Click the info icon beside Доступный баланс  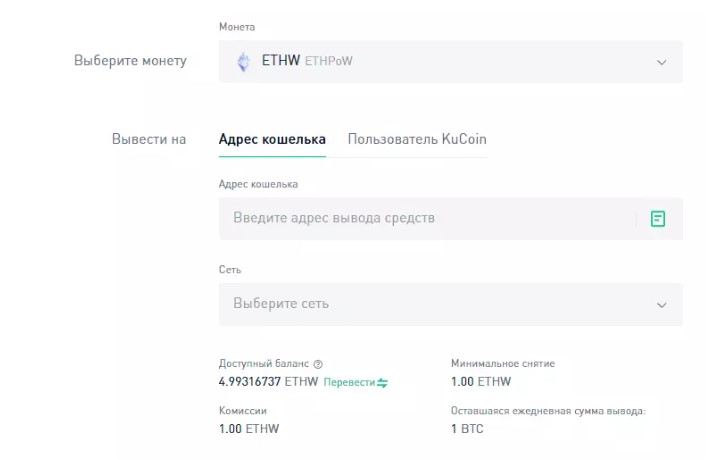(x=318, y=365)
